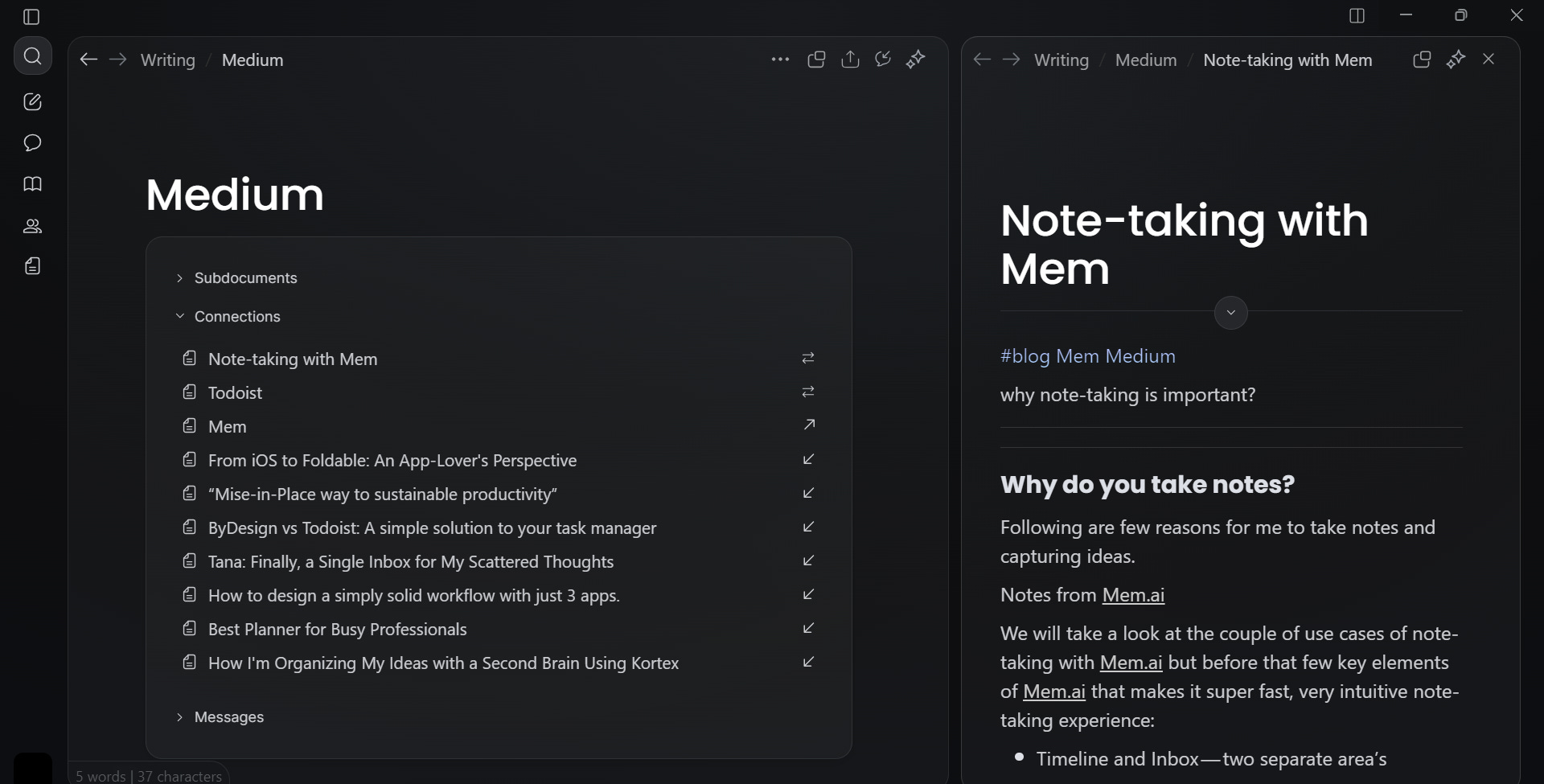Click why note-taking is important line
The height and width of the screenshot is (784, 1544).
tap(1127, 395)
